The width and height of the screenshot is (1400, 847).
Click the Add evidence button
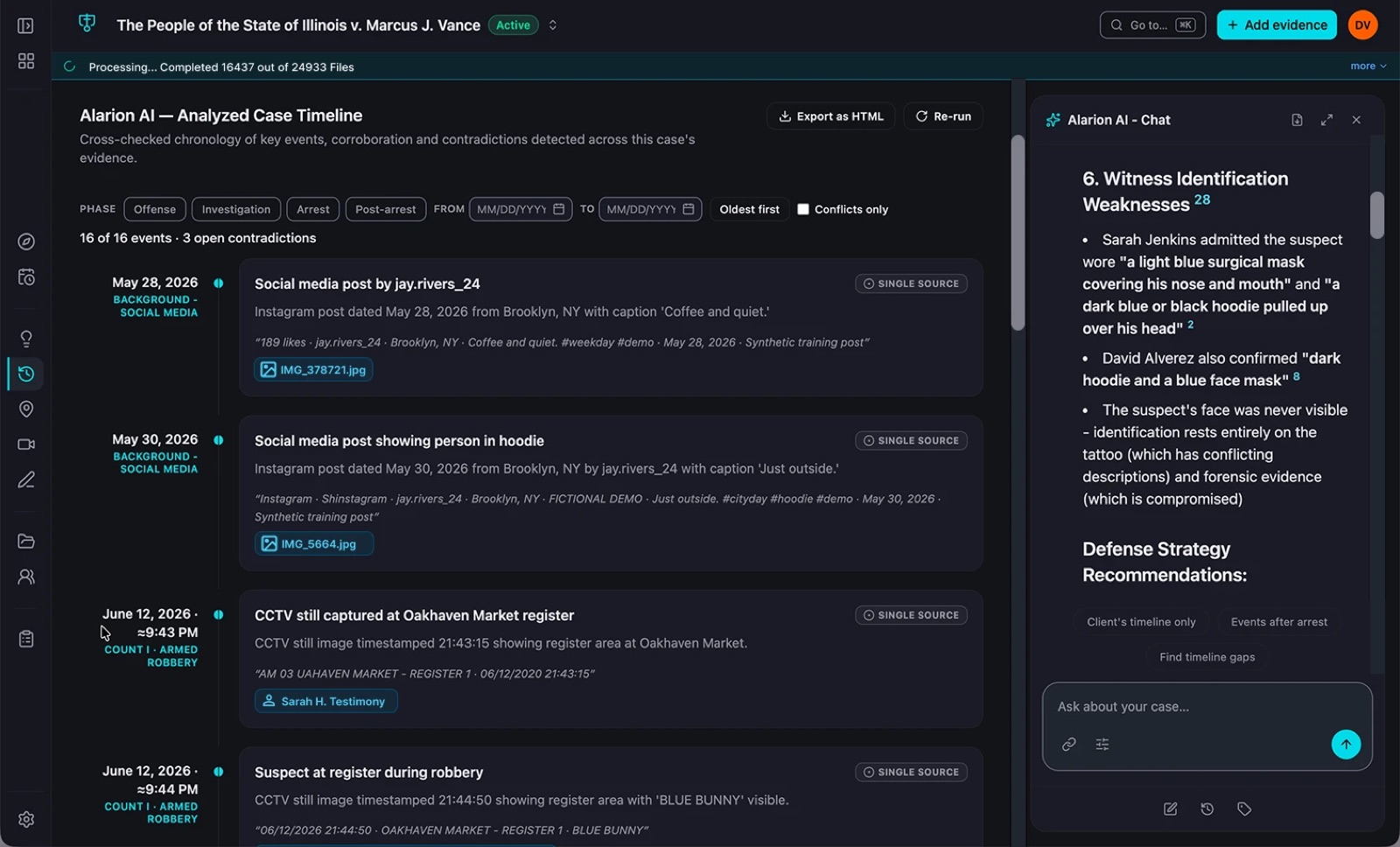pos(1277,25)
